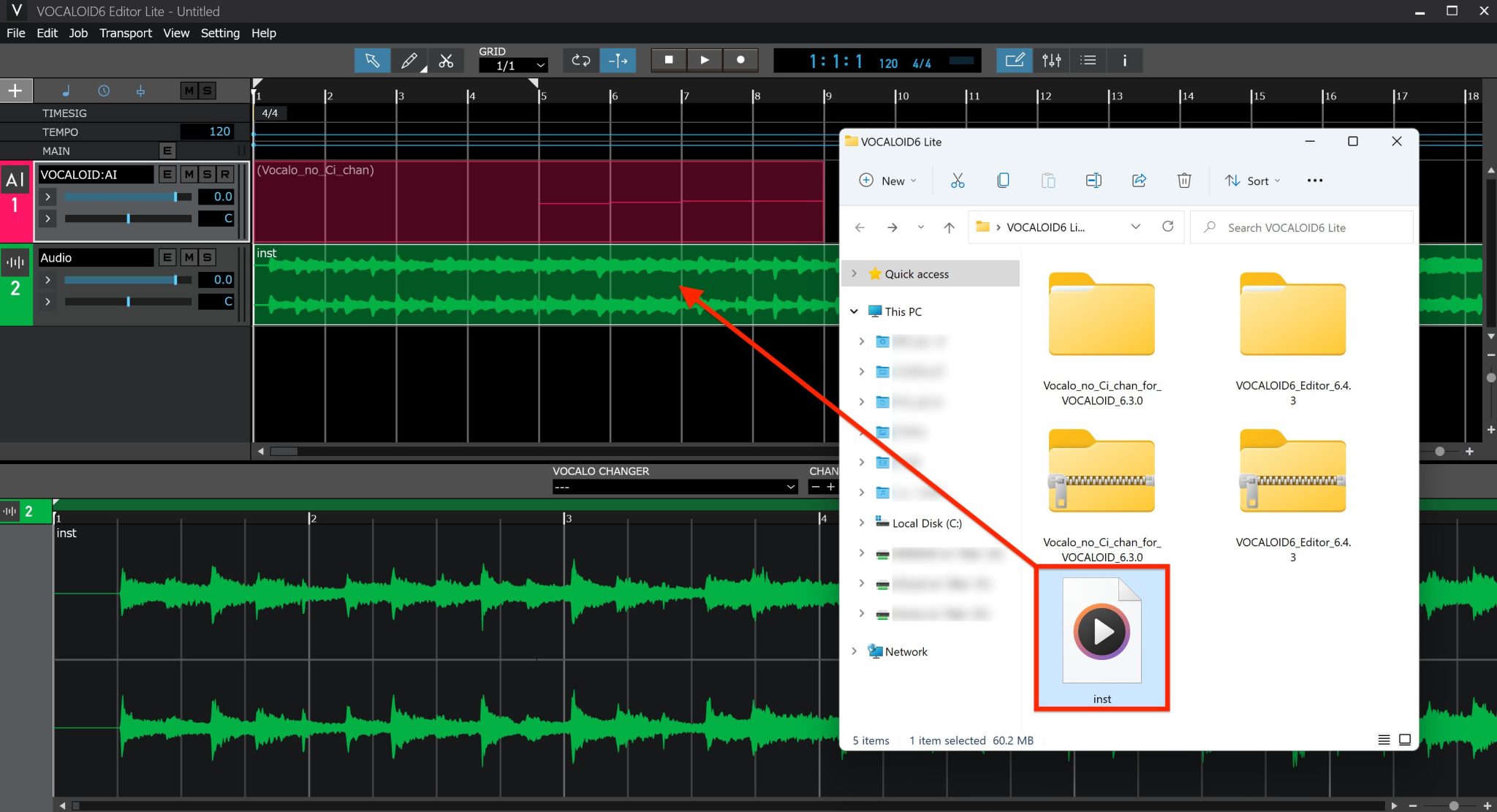Click the New button in File Explorer
The image size is (1497, 812).
click(x=887, y=181)
